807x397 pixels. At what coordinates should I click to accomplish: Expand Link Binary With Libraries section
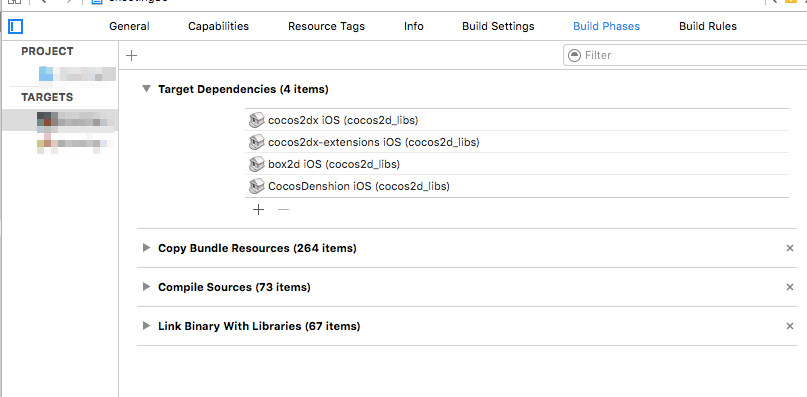[147, 326]
